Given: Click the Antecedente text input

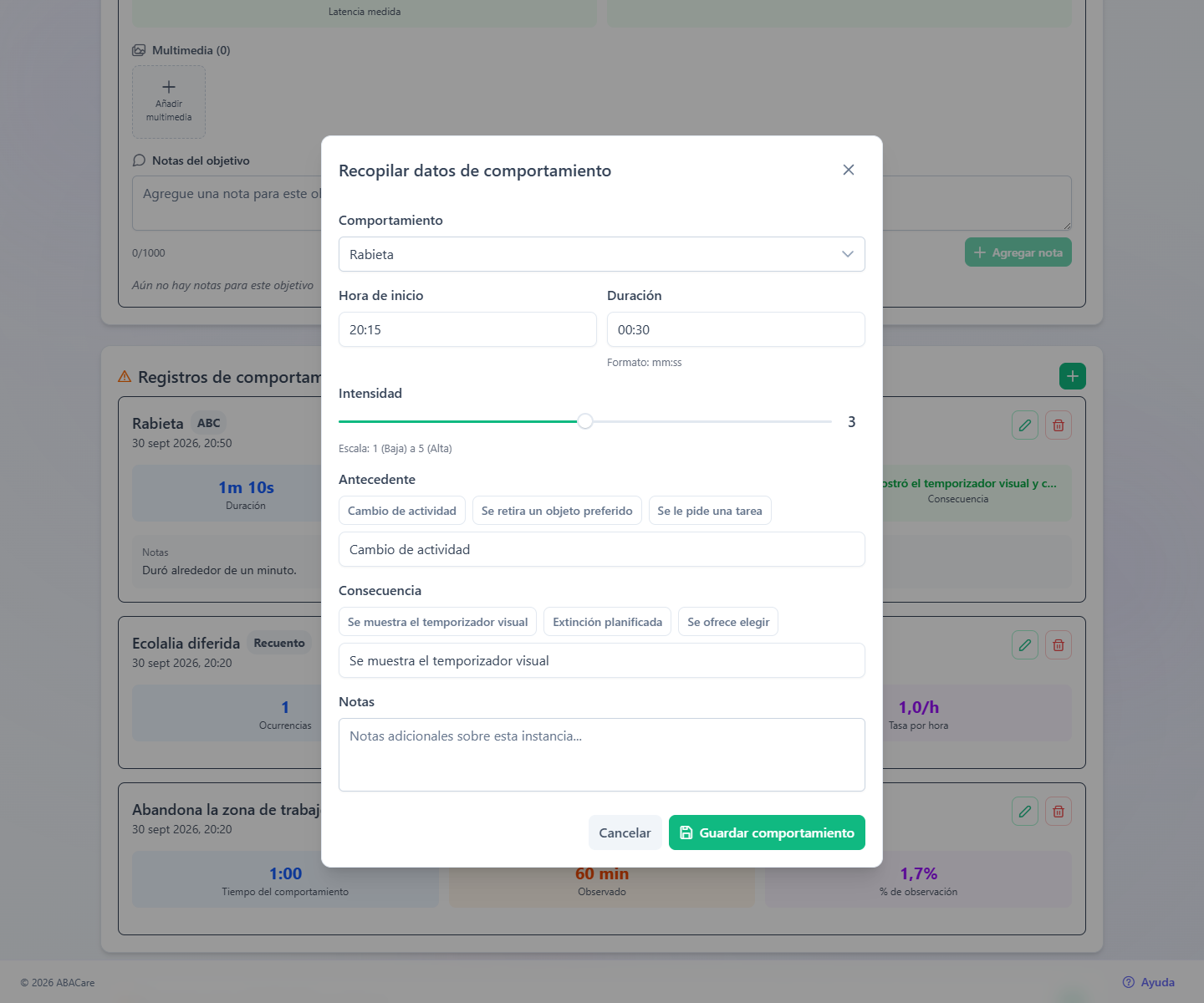Looking at the screenshot, I should [602, 549].
